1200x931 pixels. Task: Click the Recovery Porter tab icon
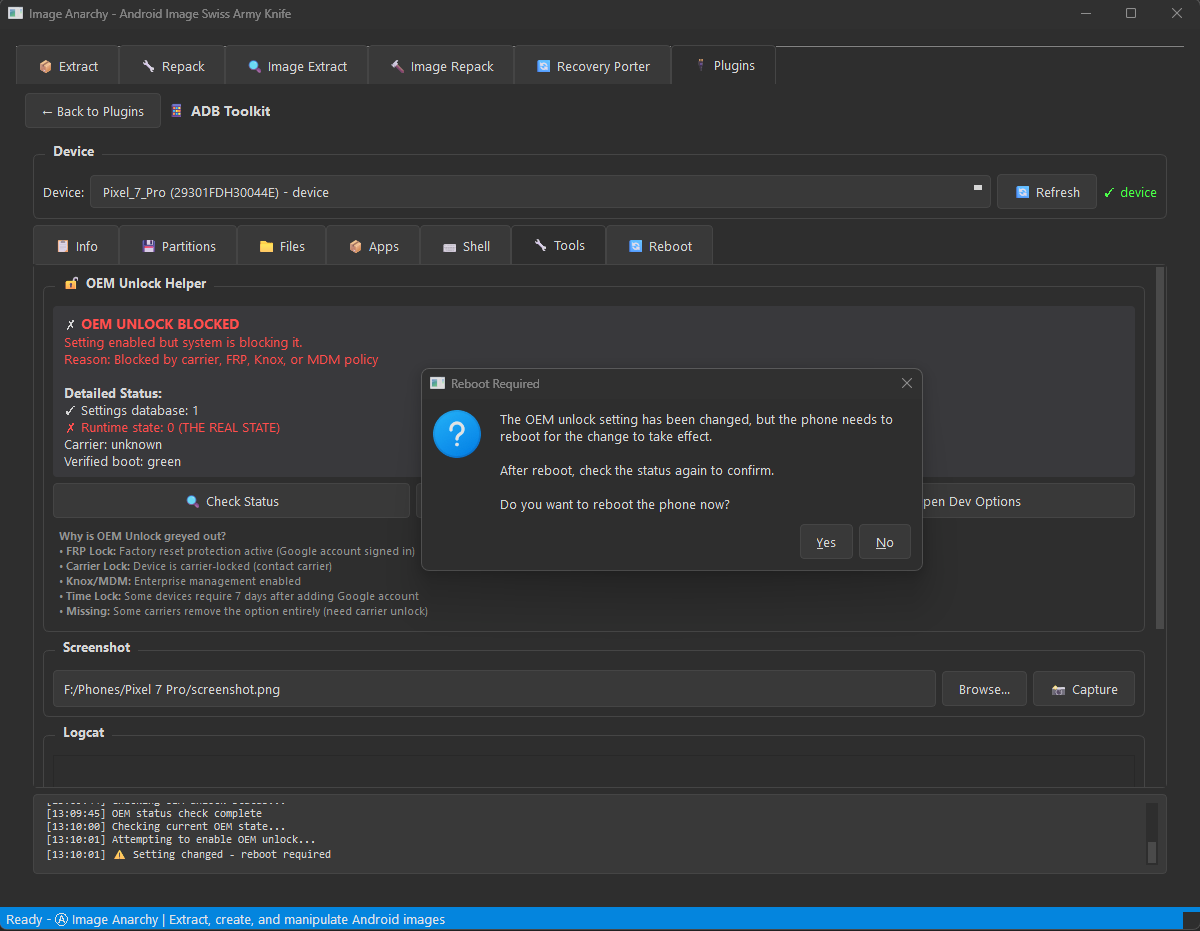[x=543, y=65]
